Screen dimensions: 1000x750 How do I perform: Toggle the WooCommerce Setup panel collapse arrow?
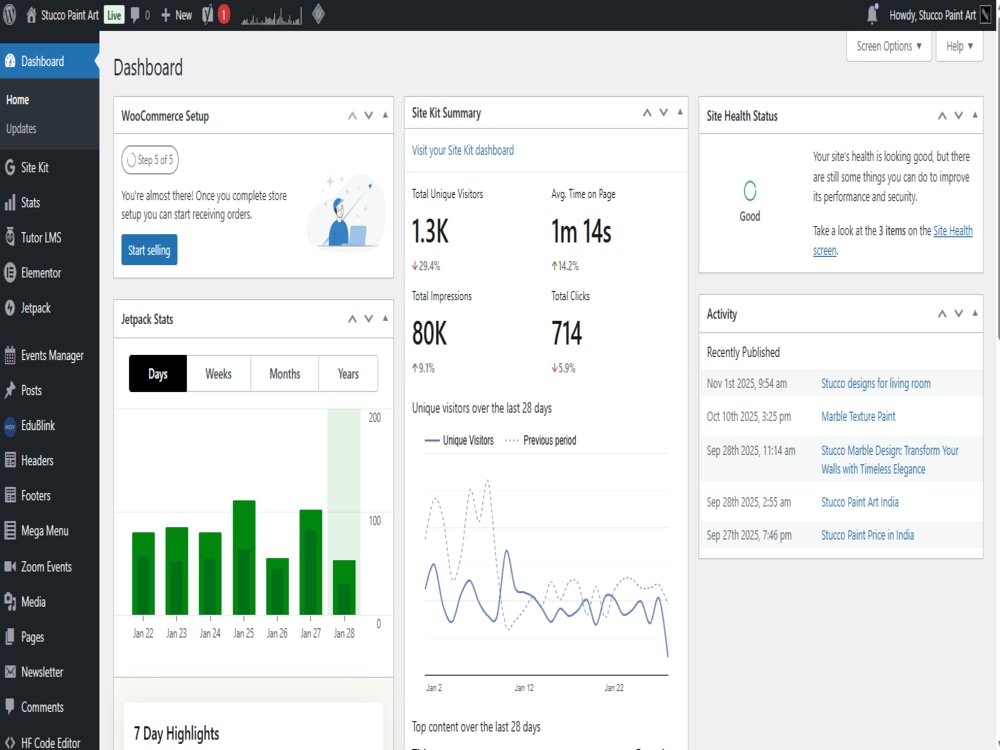pyautogui.click(x=385, y=115)
